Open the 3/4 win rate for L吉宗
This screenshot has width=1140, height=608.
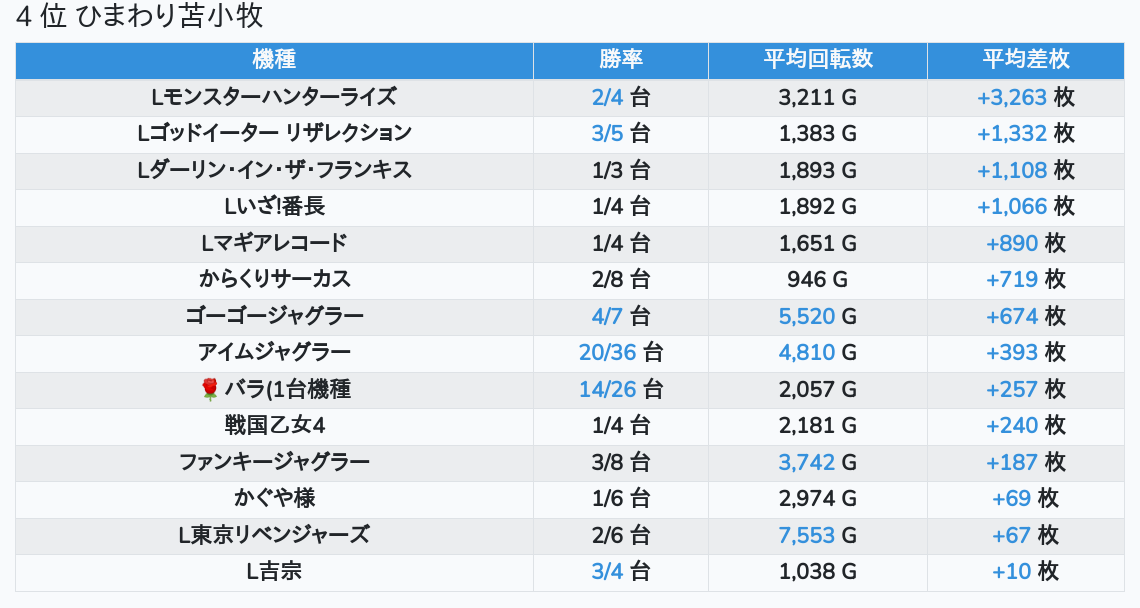[x=607, y=572]
